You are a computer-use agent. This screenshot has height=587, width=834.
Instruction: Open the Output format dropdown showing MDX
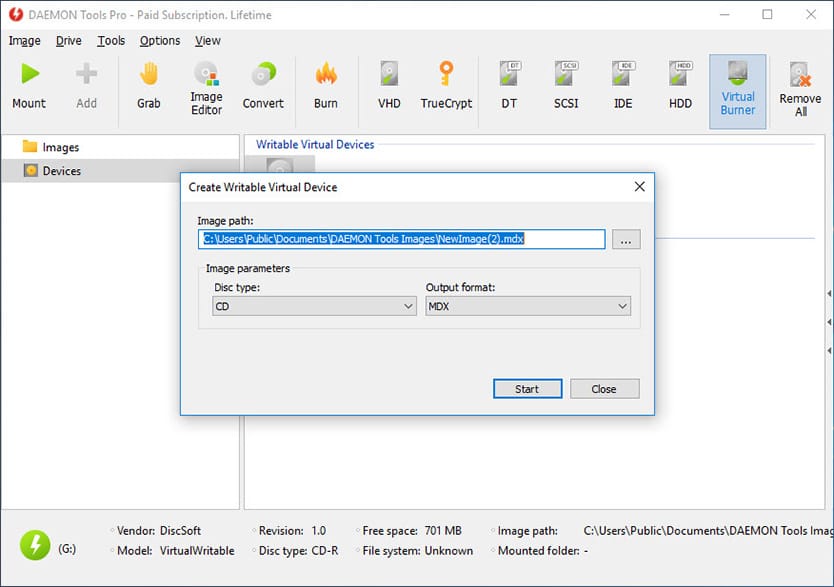[x=528, y=305]
